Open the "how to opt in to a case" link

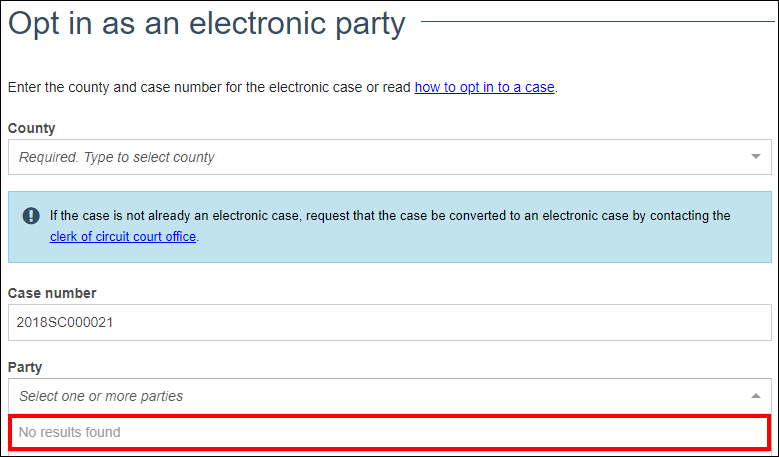(484, 87)
